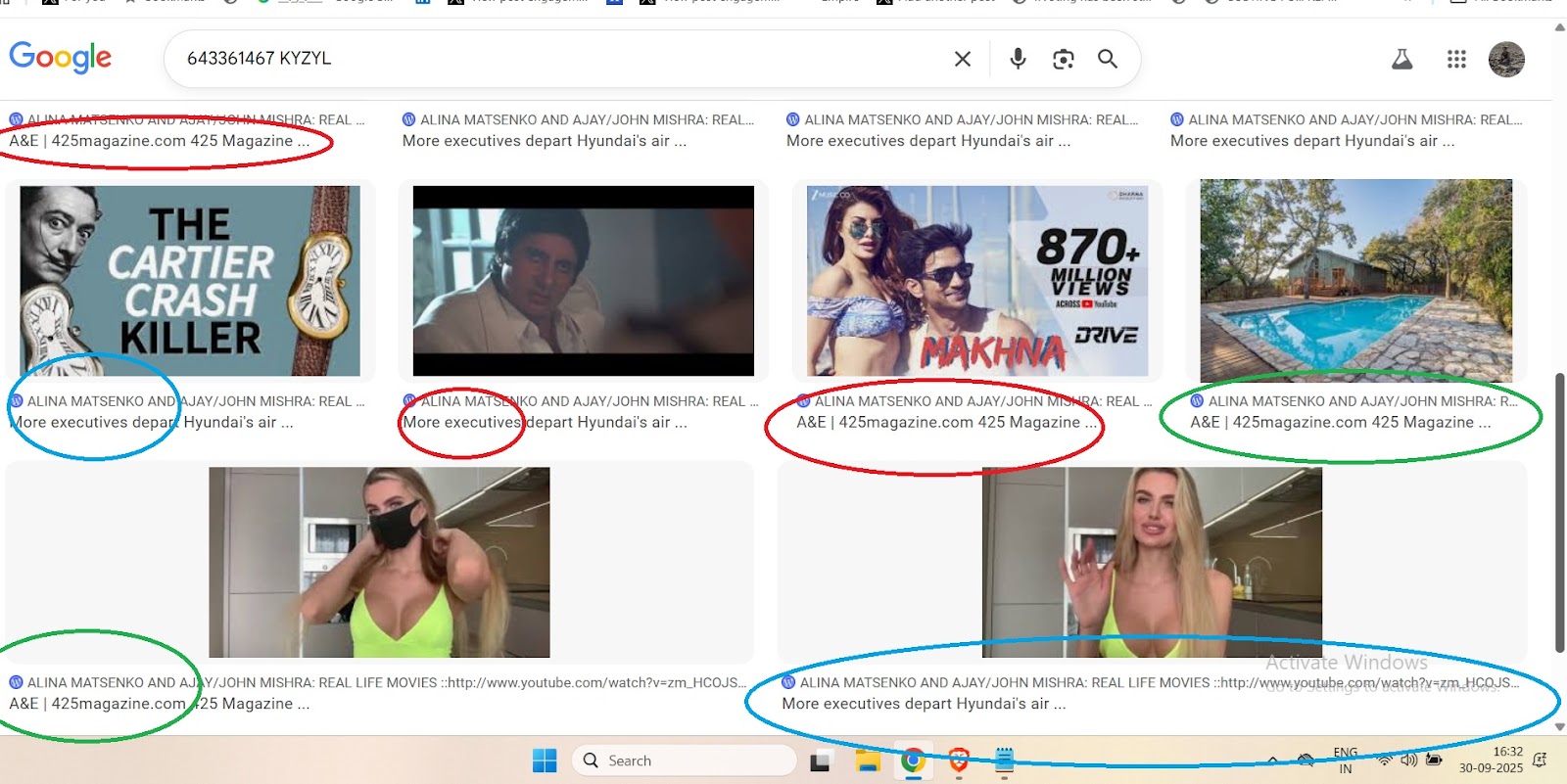The image size is (1567, 784).
Task: Open Search Labs flask icon
Action: click(1401, 60)
